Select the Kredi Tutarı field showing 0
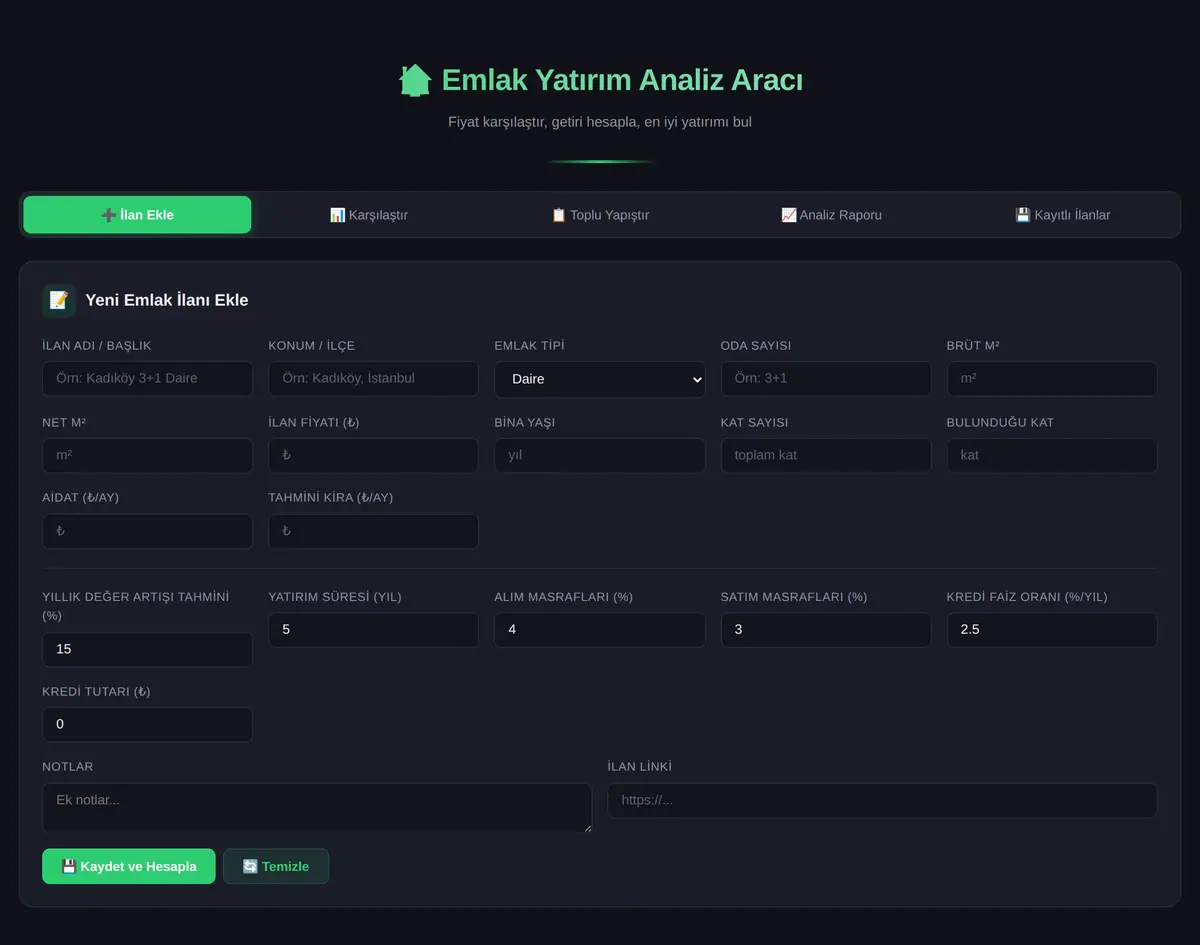The height and width of the screenshot is (945, 1200). click(x=147, y=724)
